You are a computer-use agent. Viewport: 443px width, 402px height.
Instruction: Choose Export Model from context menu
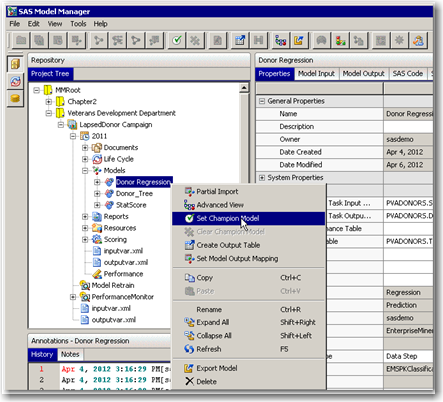pos(248,368)
